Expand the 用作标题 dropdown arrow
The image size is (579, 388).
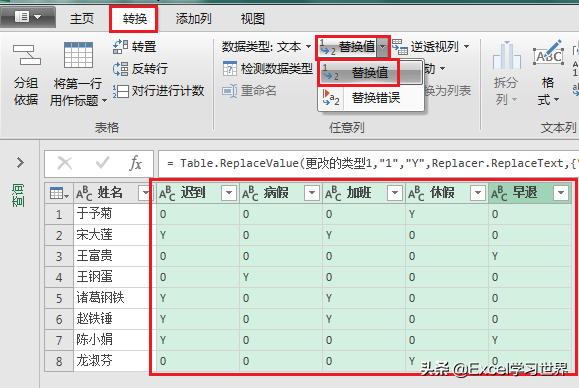pos(105,100)
